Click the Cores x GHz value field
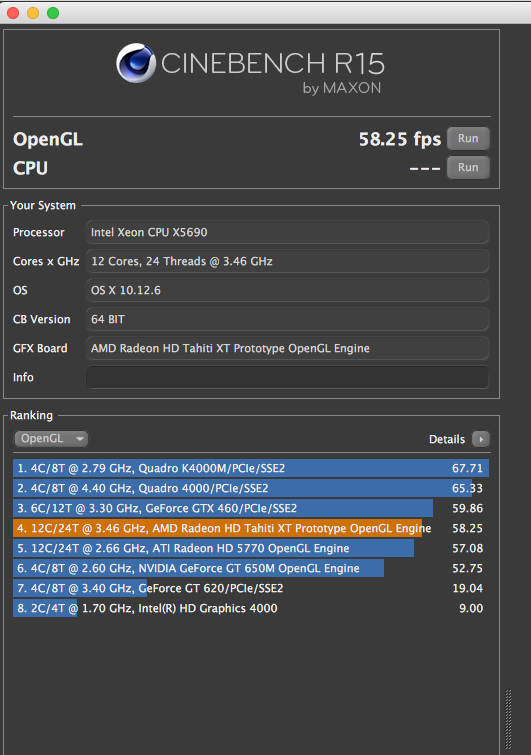Viewport: 531px width, 755px height. pos(287,261)
